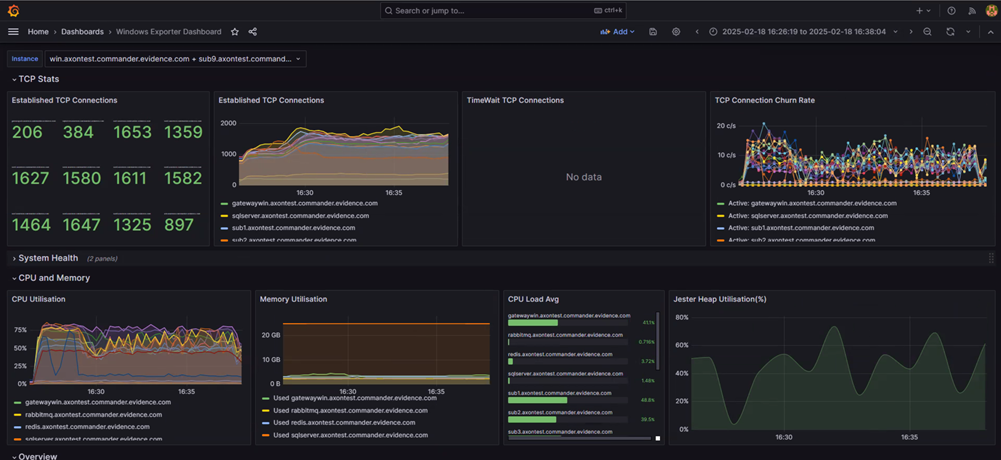Click the 206 stat value
The width and height of the screenshot is (1001, 460).
(x=27, y=133)
